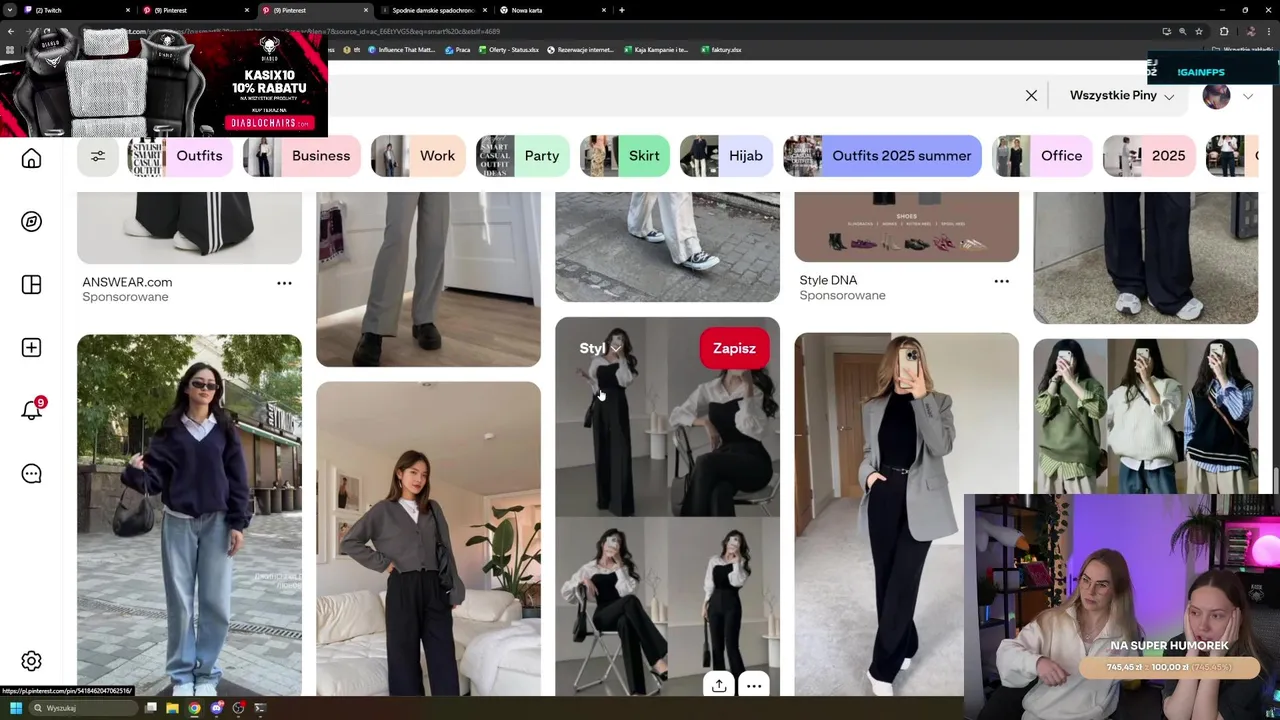Open the profile avatar
Viewport: 1280px width, 720px height.
(1216, 96)
